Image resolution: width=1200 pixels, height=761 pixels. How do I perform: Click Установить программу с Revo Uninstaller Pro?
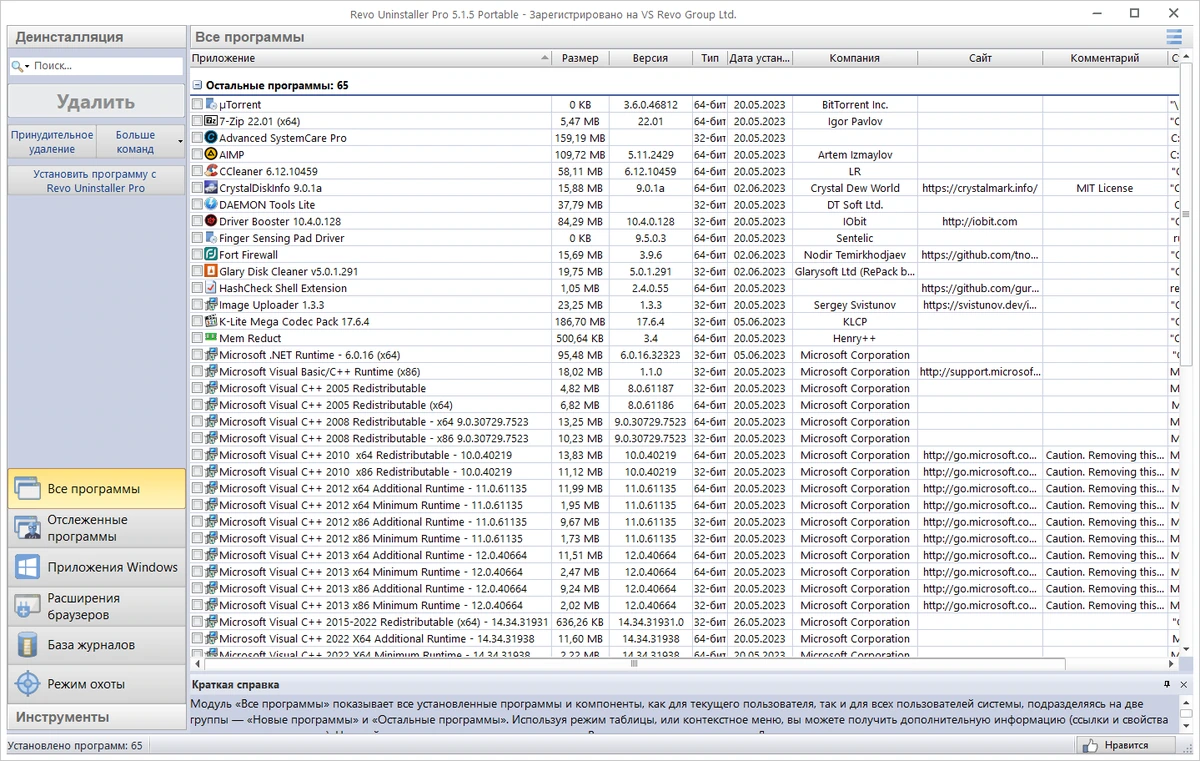pyautogui.click(x=96, y=181)
